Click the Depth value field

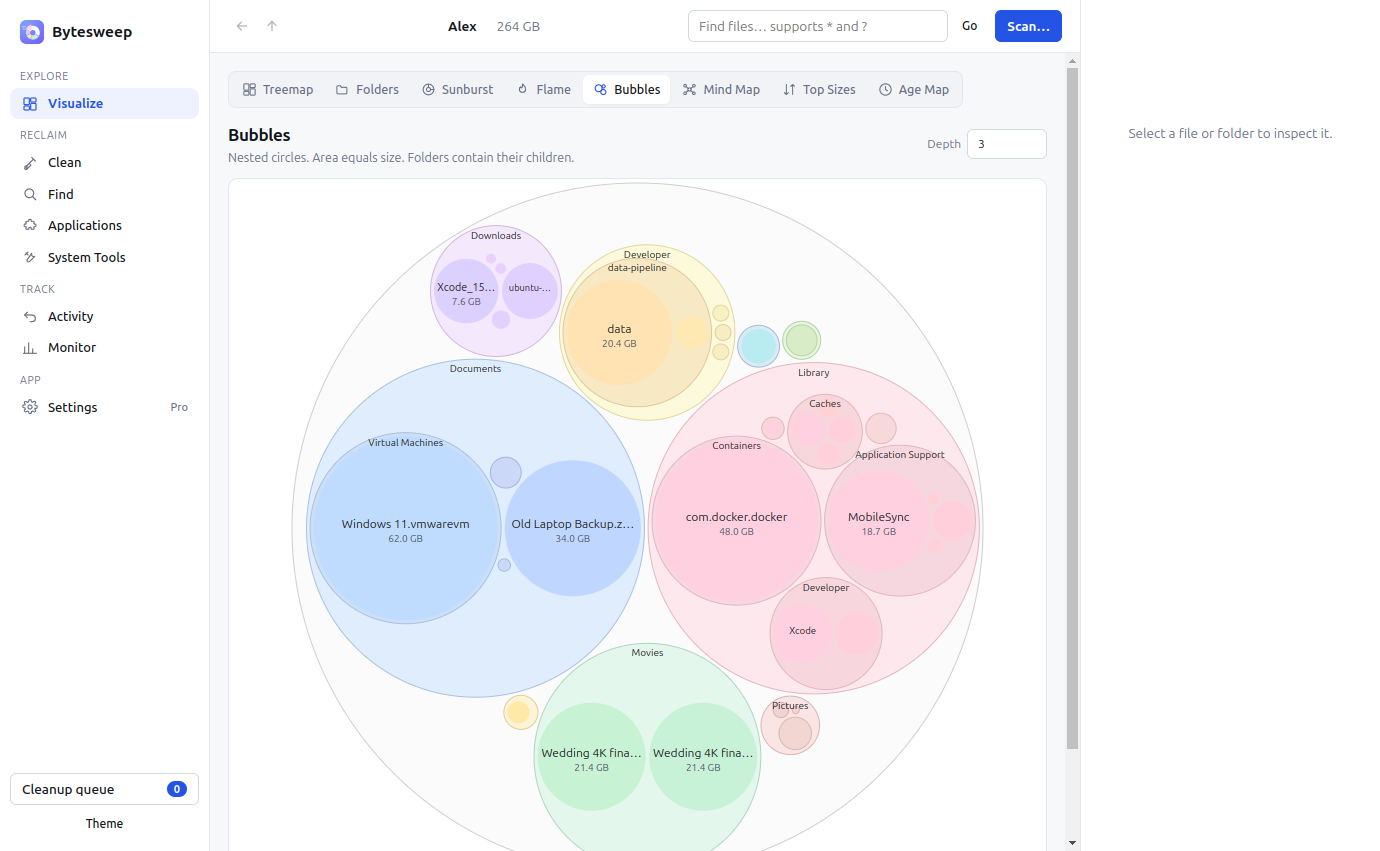click(1006, 144)
